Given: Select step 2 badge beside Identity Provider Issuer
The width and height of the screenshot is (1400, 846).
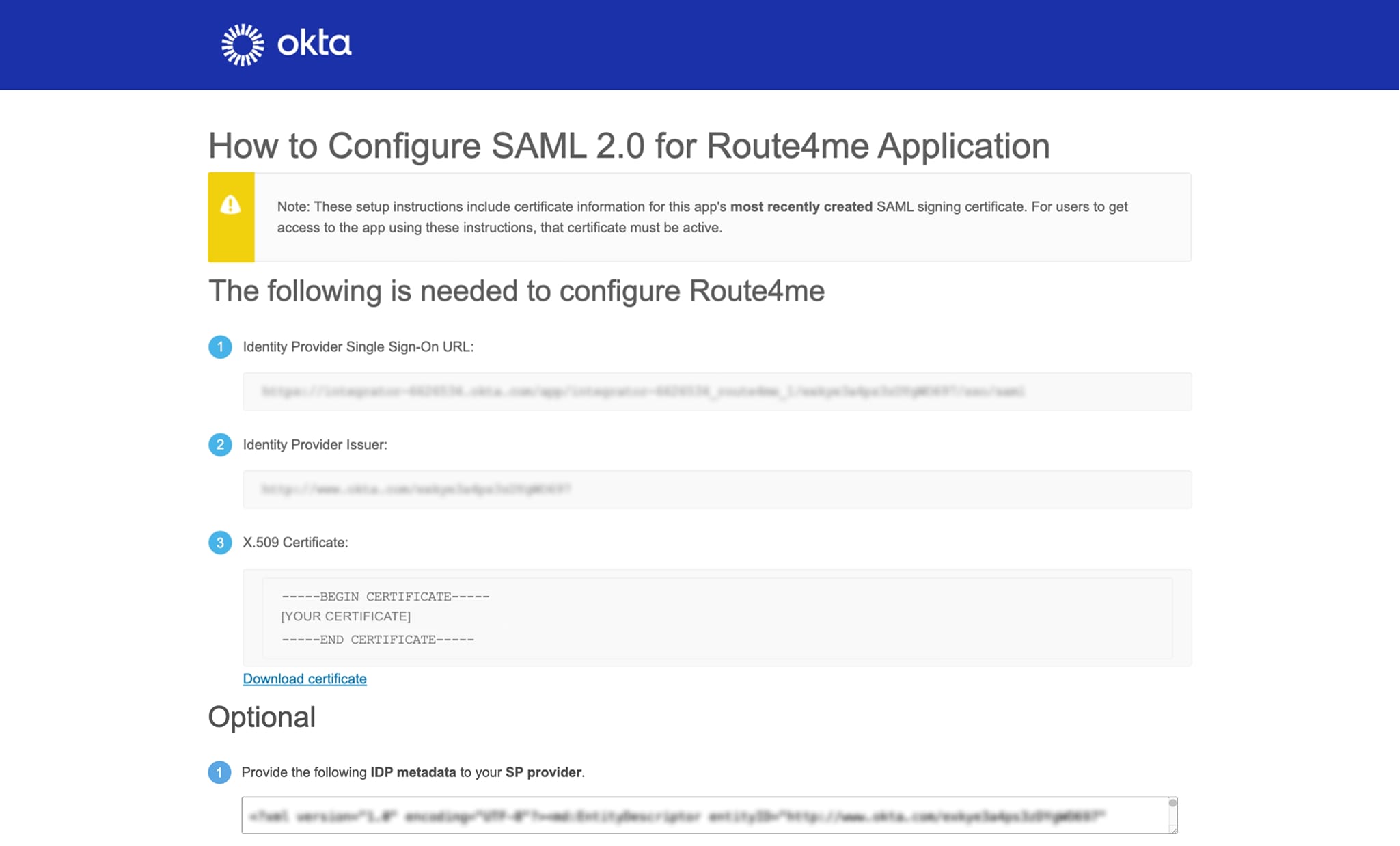Looking at the screenshot, I should coord(220,445).
